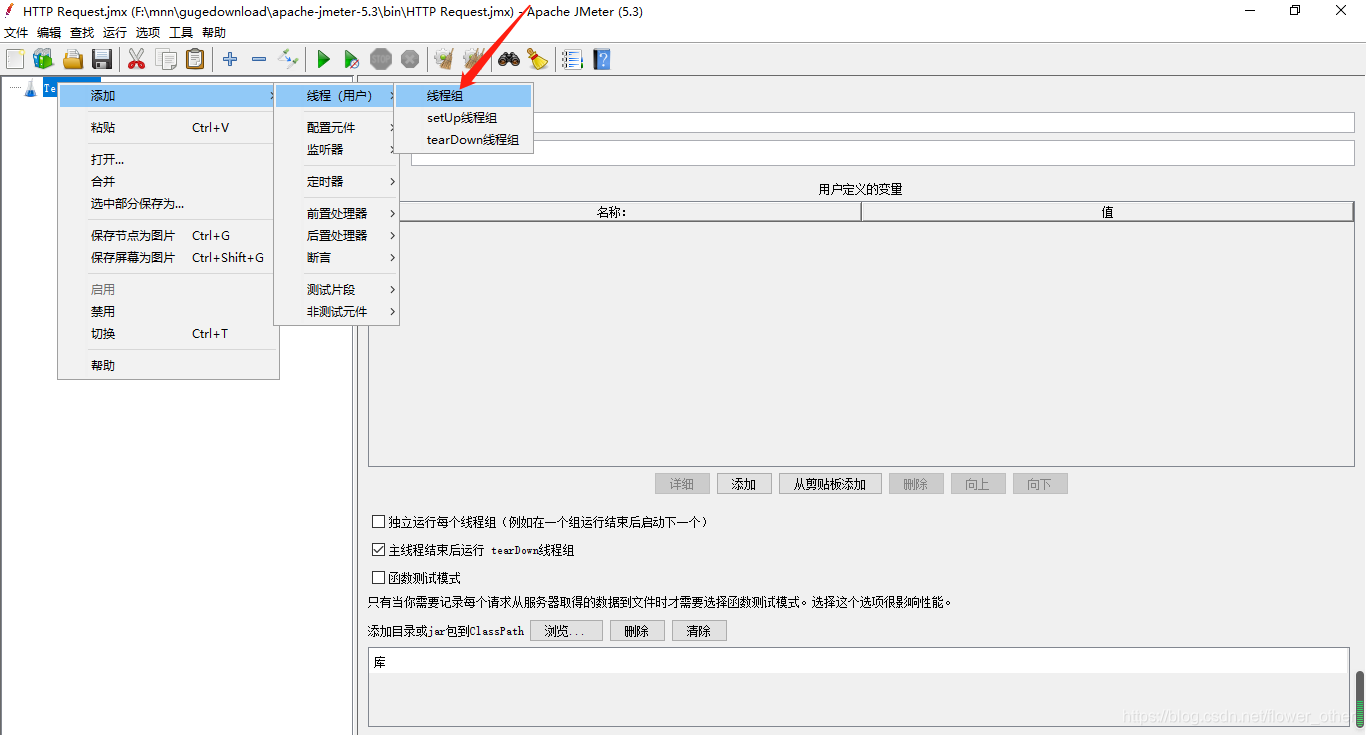Click 清除 button for ClassPath
This screenshot has height=735, width=1366.
click(699, 631)
